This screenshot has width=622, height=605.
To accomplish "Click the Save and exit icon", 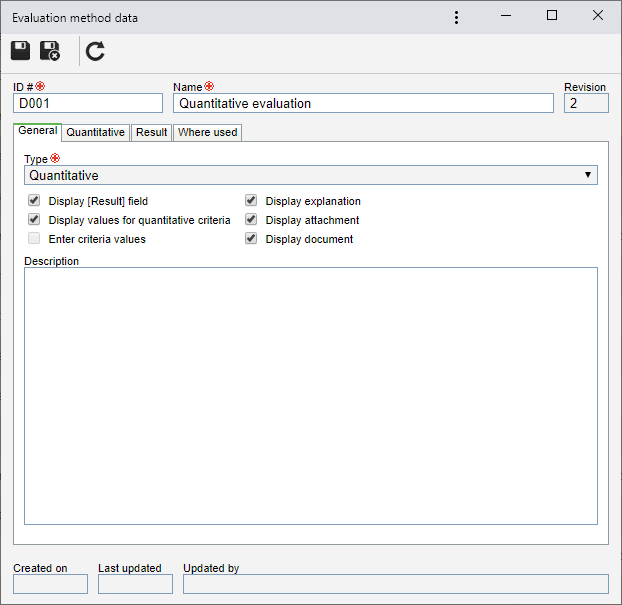I will 50,51.
